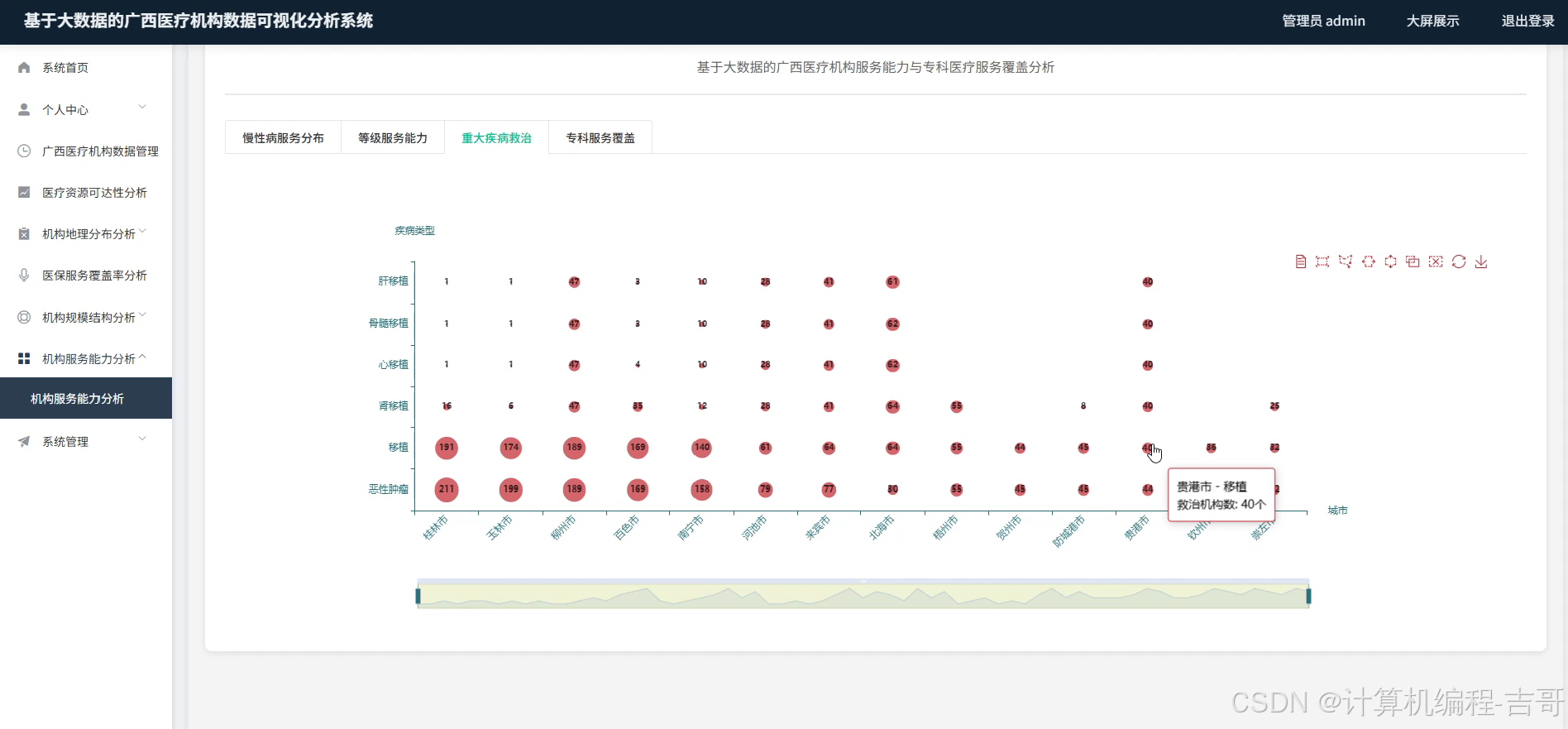Open 医疗资源可达性分析 in the sidebar
The width and height of the screenshot is (1568, 729).
(x=86, y=192)
